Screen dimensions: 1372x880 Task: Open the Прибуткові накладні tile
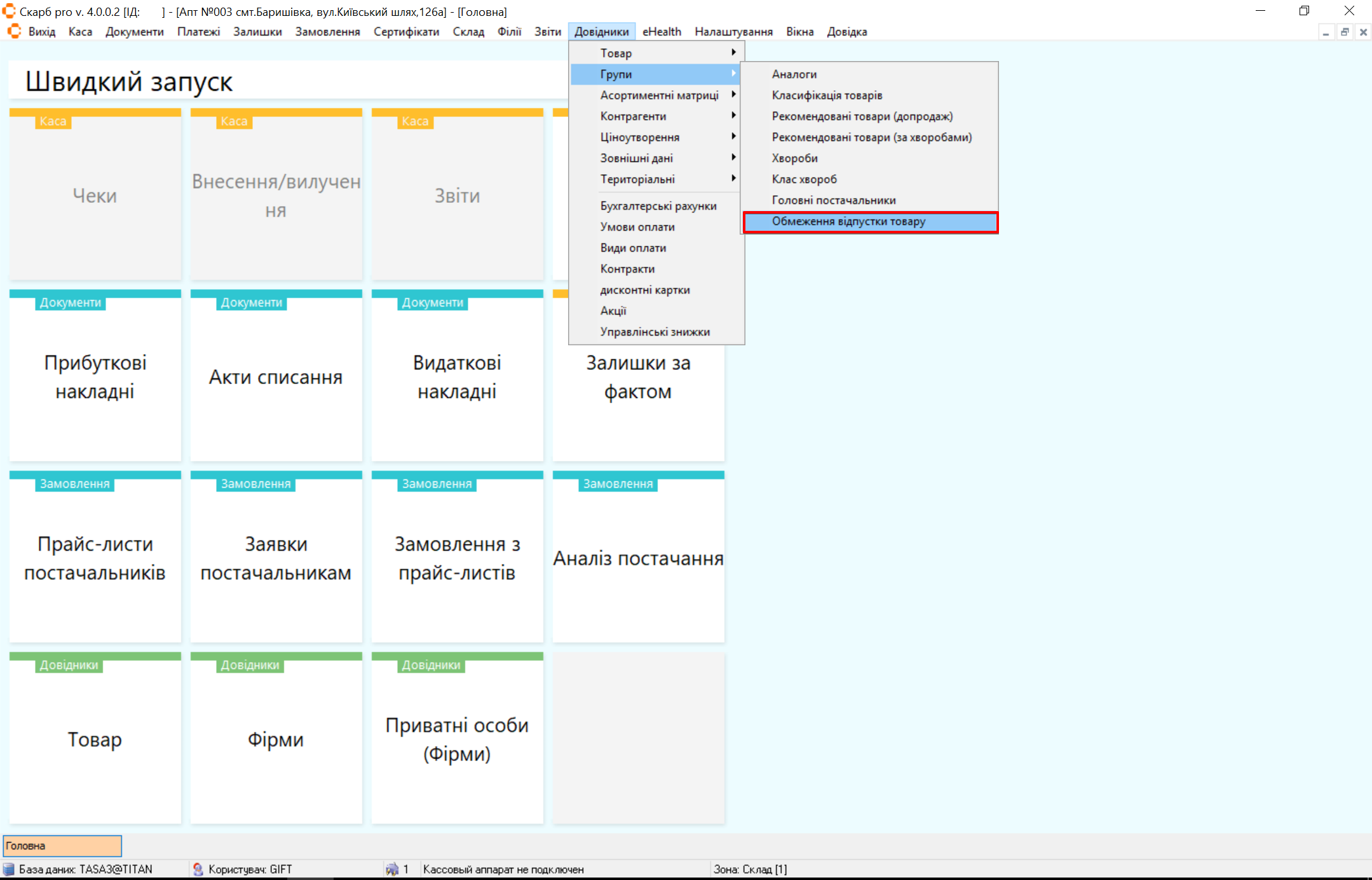point(95,376)
